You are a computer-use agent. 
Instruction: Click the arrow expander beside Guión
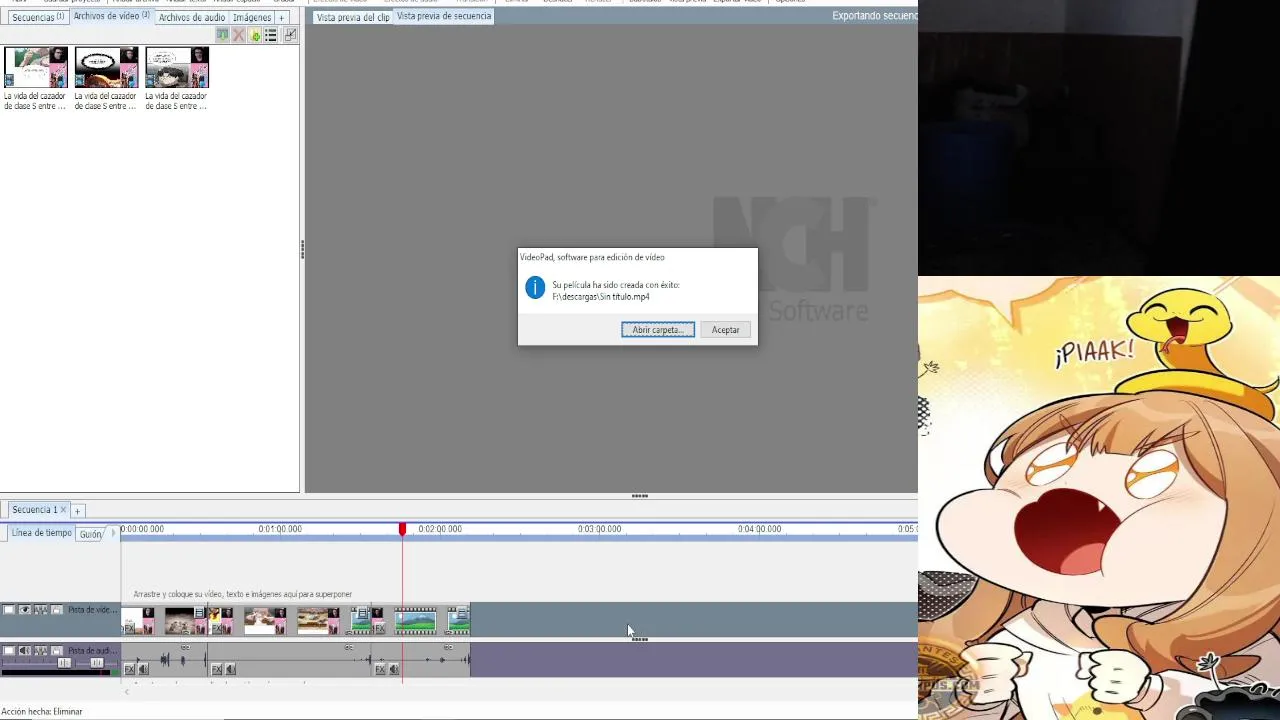[113, 533]
